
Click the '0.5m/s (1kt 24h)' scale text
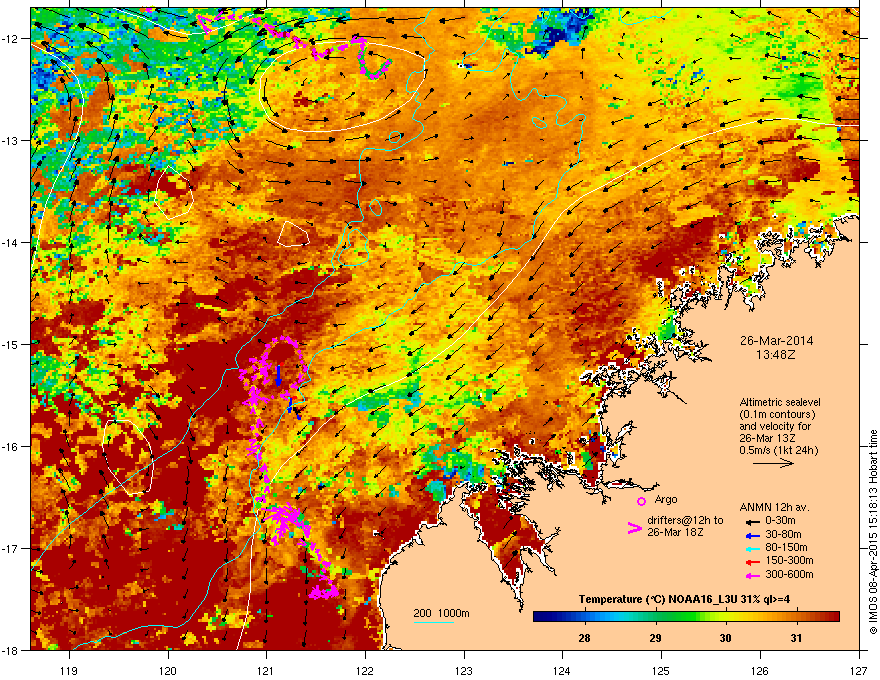778,450
